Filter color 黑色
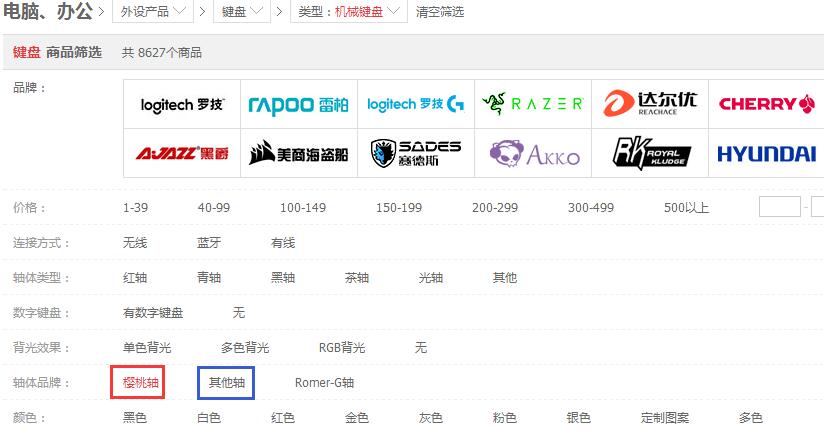 (x=135, y=418)
